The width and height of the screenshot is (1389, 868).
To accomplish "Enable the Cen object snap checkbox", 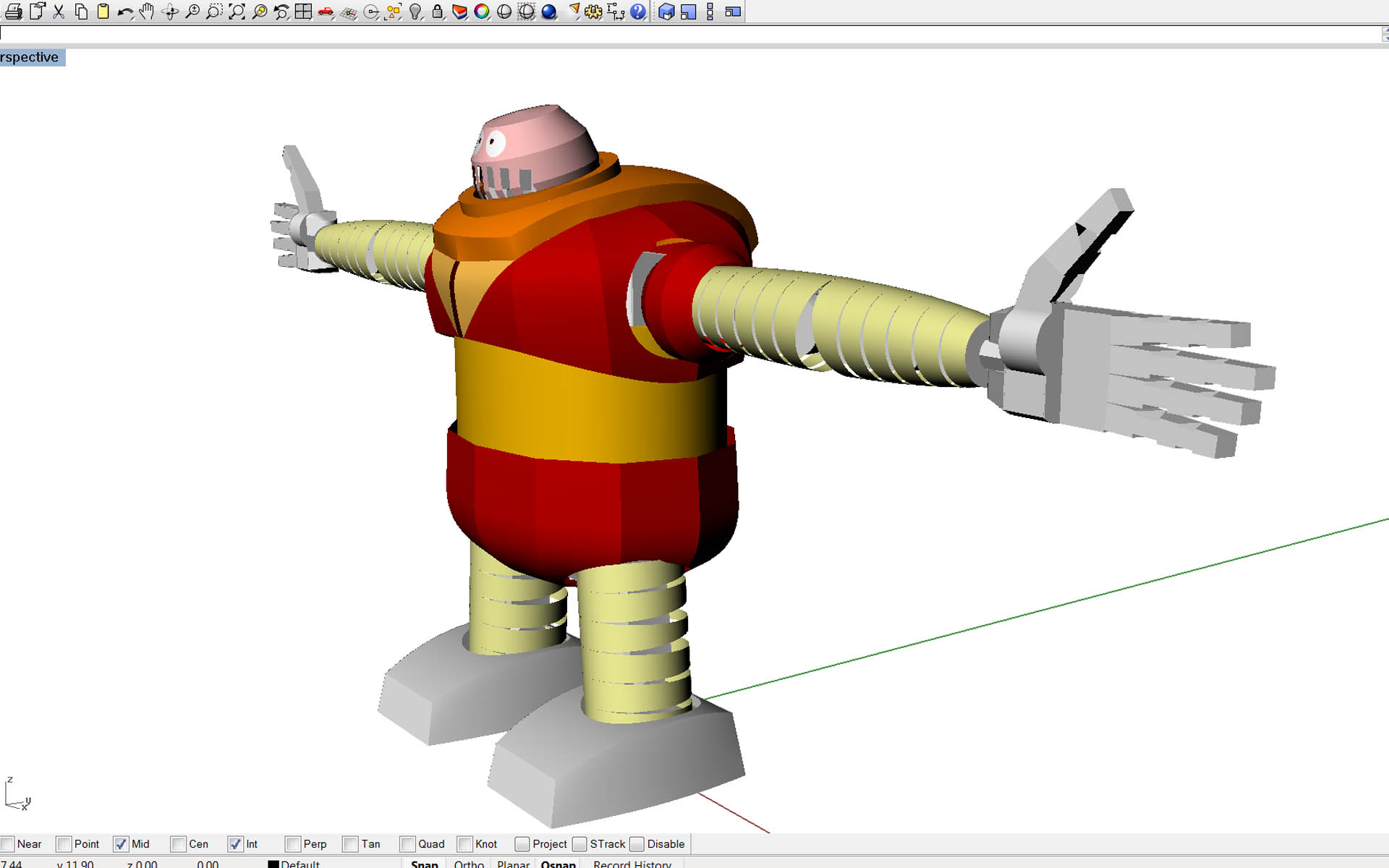I will tap(178, 844).
